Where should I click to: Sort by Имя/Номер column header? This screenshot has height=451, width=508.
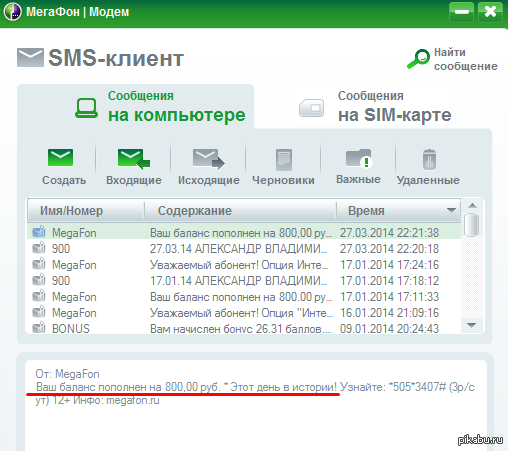(86, 211)
